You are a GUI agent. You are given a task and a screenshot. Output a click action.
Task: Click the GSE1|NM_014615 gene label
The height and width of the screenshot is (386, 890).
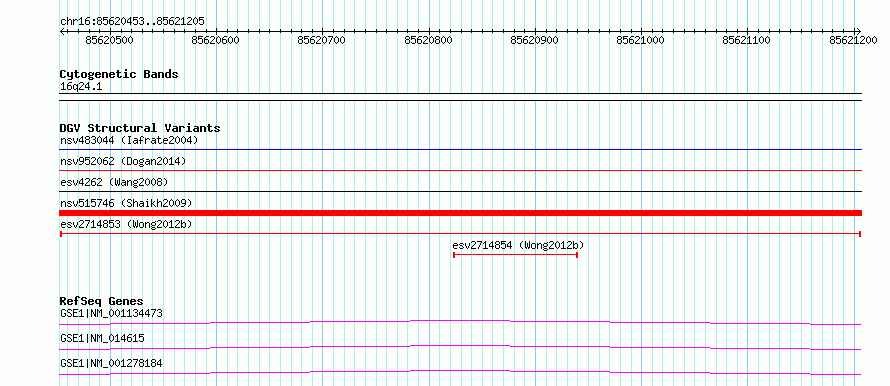coord(102,338)
